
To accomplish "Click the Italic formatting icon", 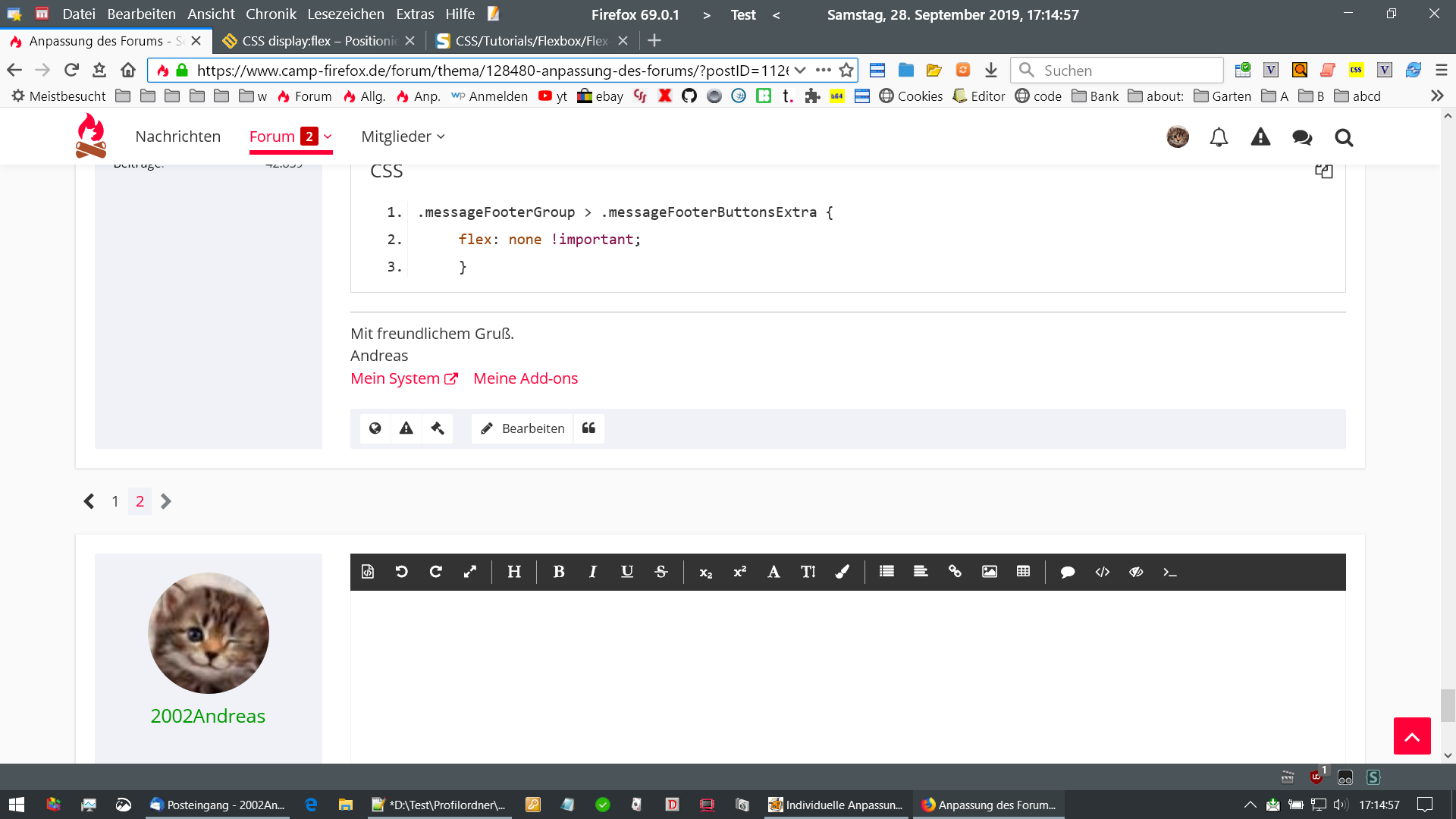I will click(x=592, y=572).
